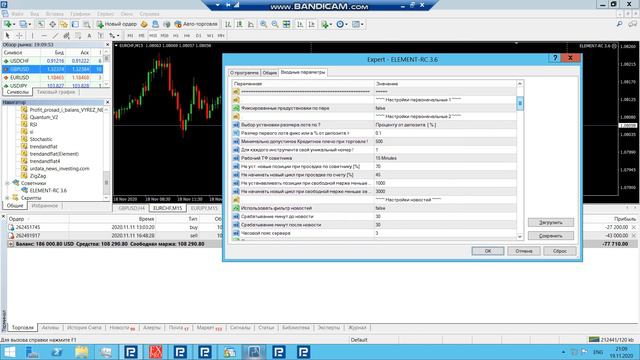Select the crosshair tool
This screenshot has width=640, height=360.
click(x=19, y=36)
